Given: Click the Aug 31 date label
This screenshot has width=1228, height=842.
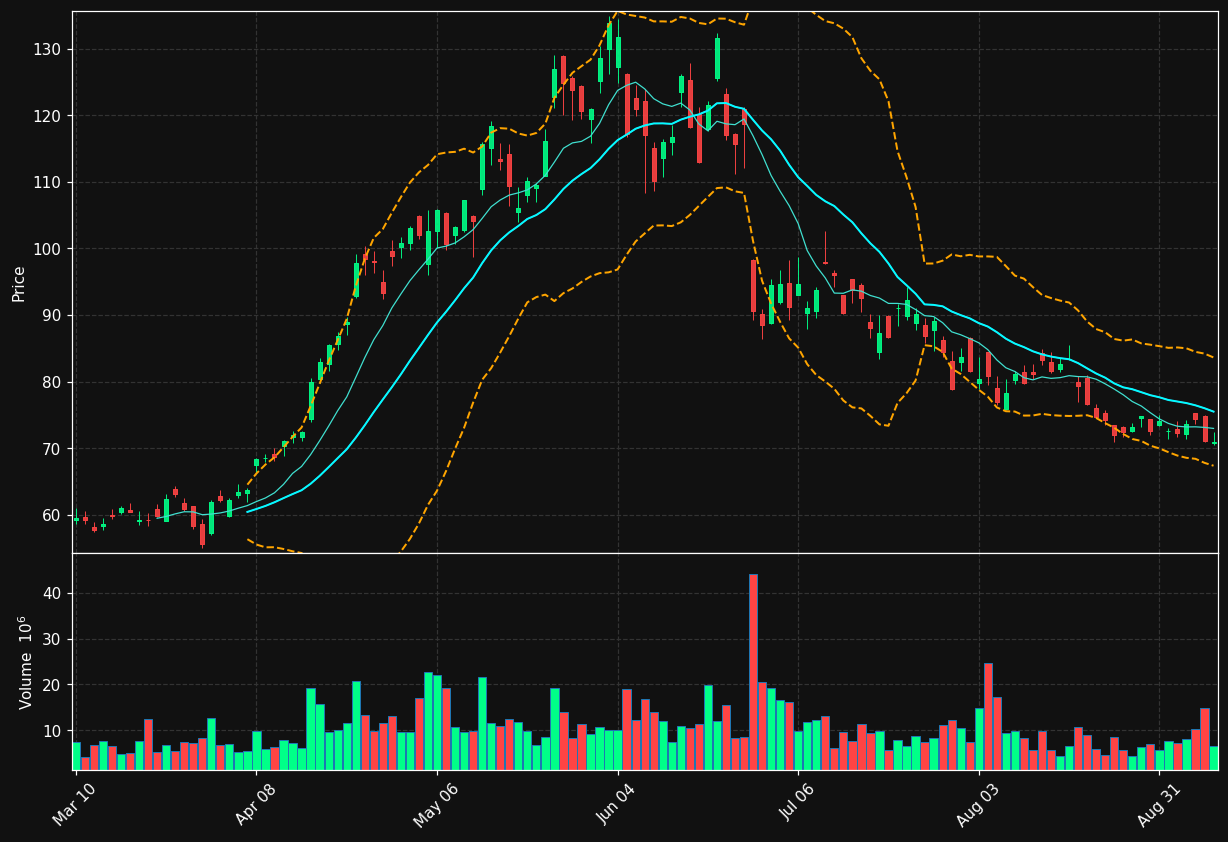Looking at the screenshot, I should (1158, 805).
